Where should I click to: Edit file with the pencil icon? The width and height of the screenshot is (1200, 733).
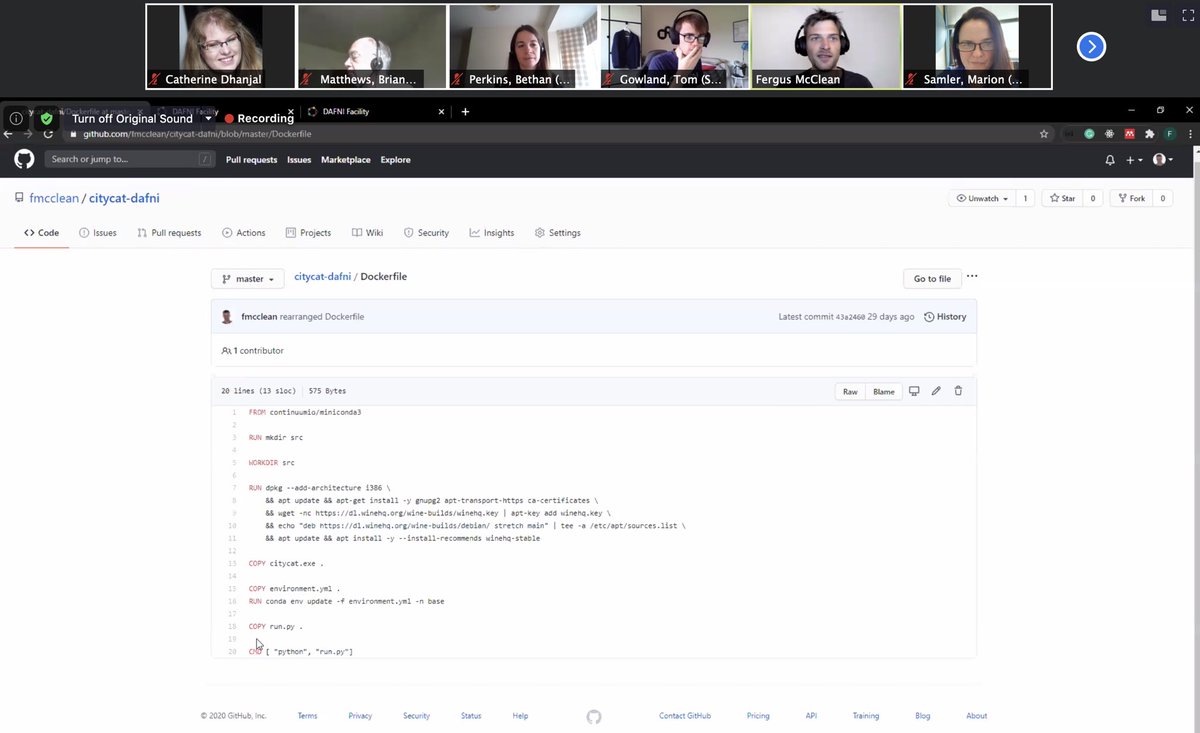(936, 391)
